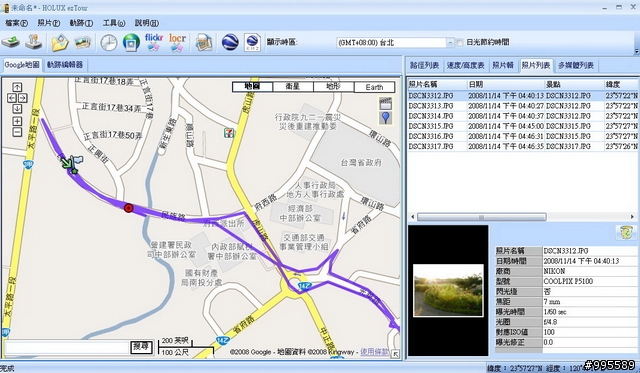The image size is (640, 373).
Task: Upload photos to flickr
Action: pyautogui.click(x=154, y=42)
